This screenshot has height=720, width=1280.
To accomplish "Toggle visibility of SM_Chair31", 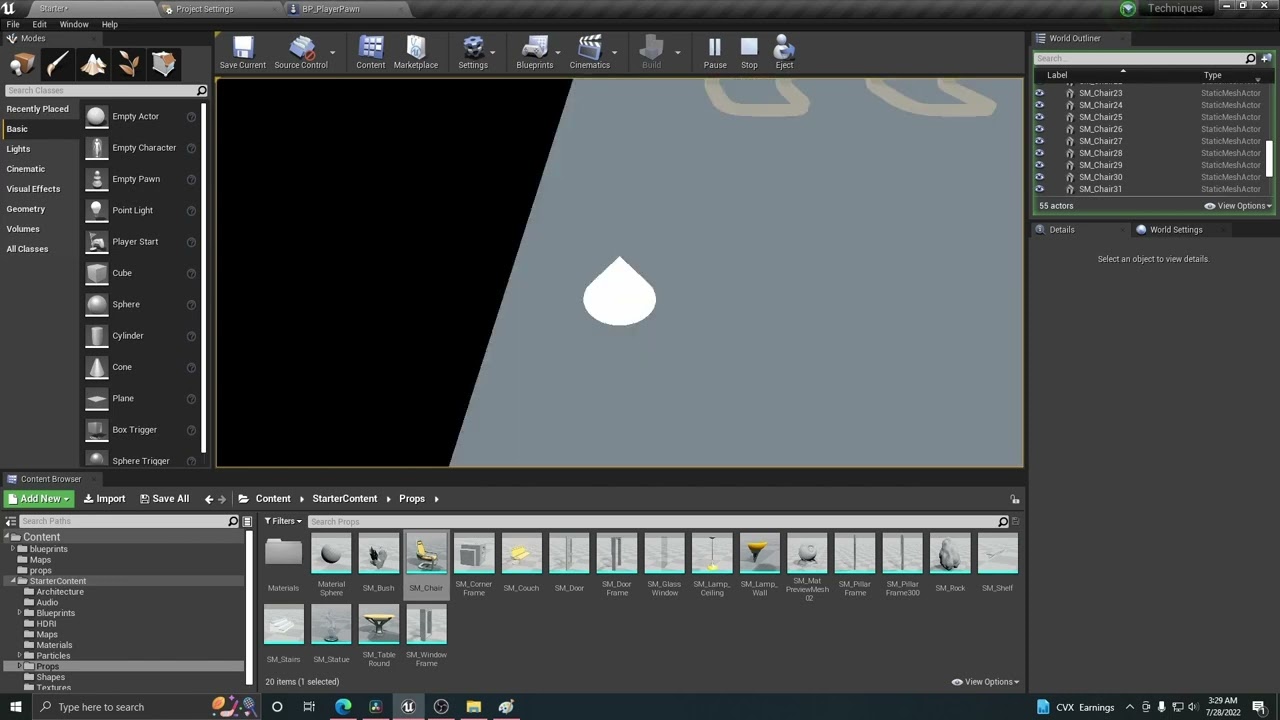I will (1039, 189).
